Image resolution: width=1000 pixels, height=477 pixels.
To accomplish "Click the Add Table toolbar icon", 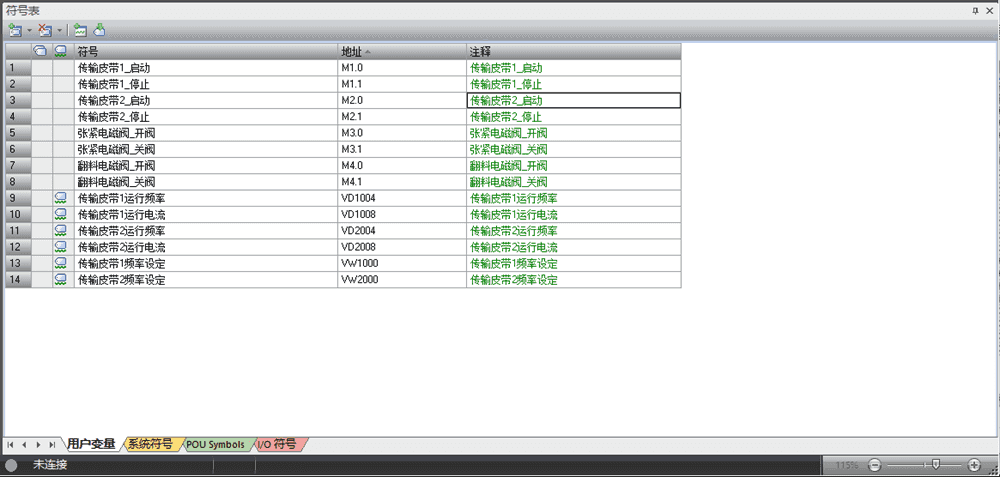I will click(15, 31).
